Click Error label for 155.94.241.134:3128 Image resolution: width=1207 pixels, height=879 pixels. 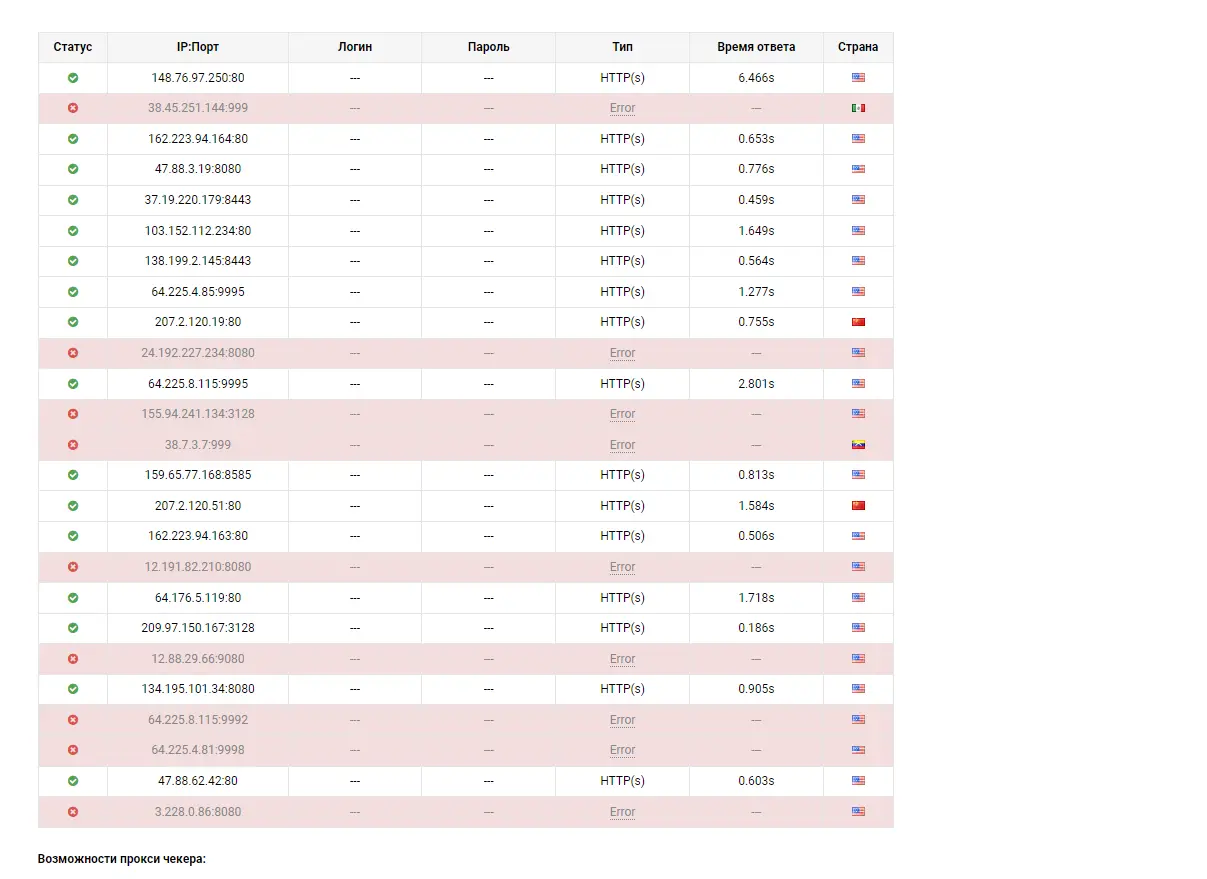pos(622,414)
